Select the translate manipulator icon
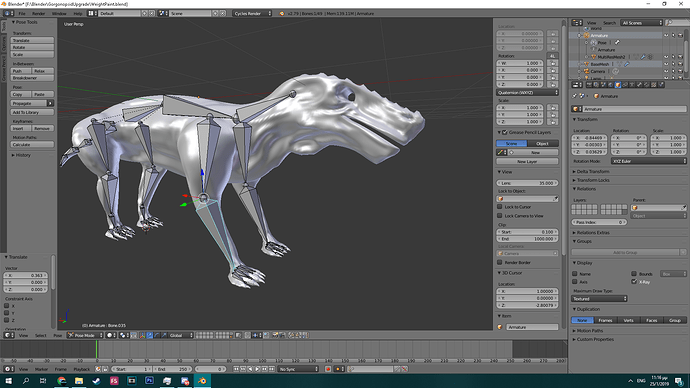This screenshot has height=388, width=690. [x=150, y=335]
